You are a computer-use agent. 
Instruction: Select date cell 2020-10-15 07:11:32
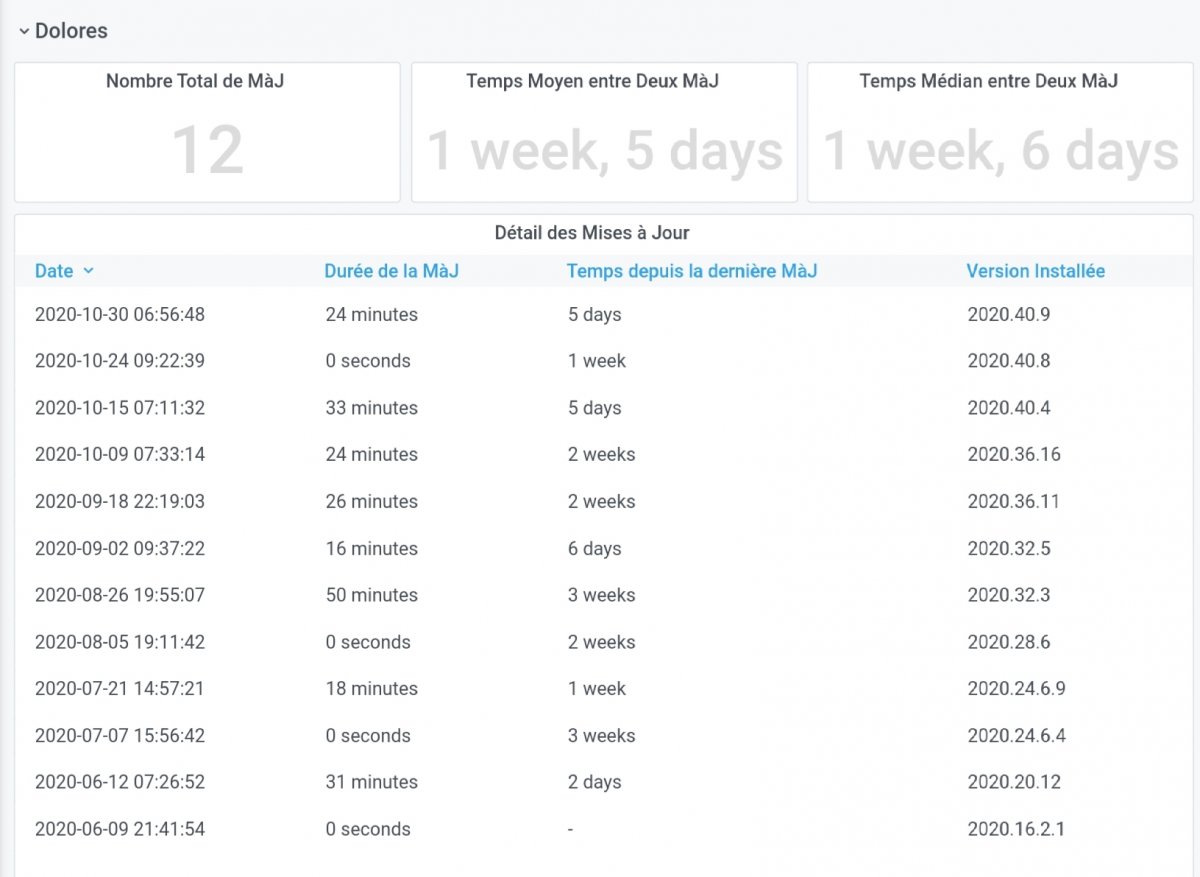pyautogui.click(x=120, y=408)
